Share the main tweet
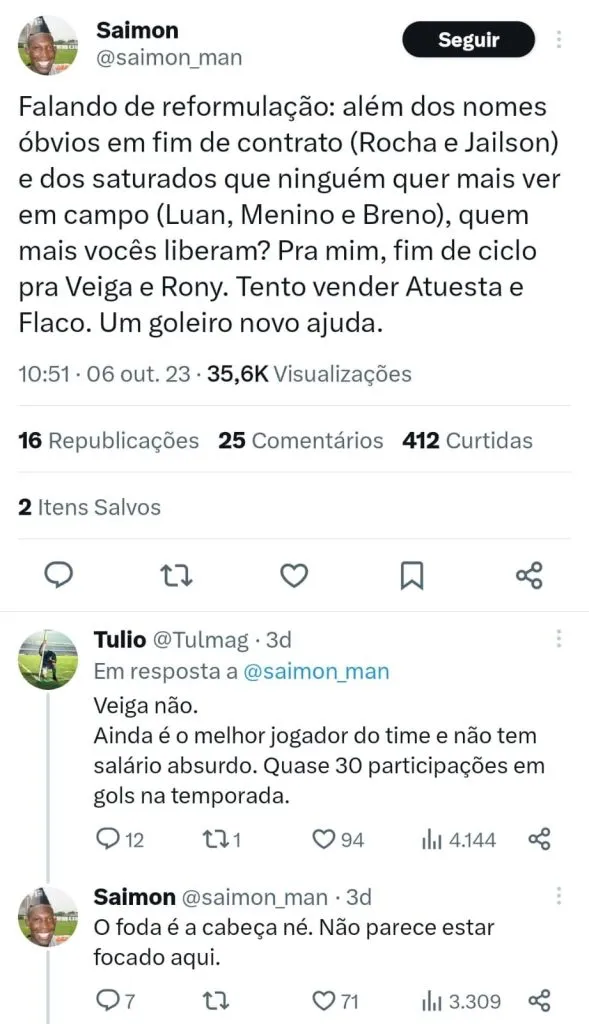The image size is (589, 1024). 529,575
